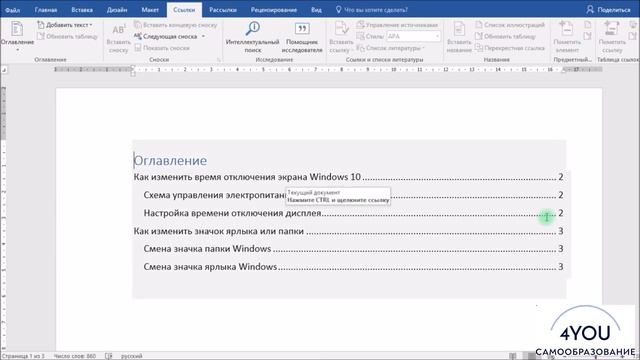Image resolution: width=640 pixels, height=360 pixels.
Task: Click Показать сноски
Action: point(162,48)
